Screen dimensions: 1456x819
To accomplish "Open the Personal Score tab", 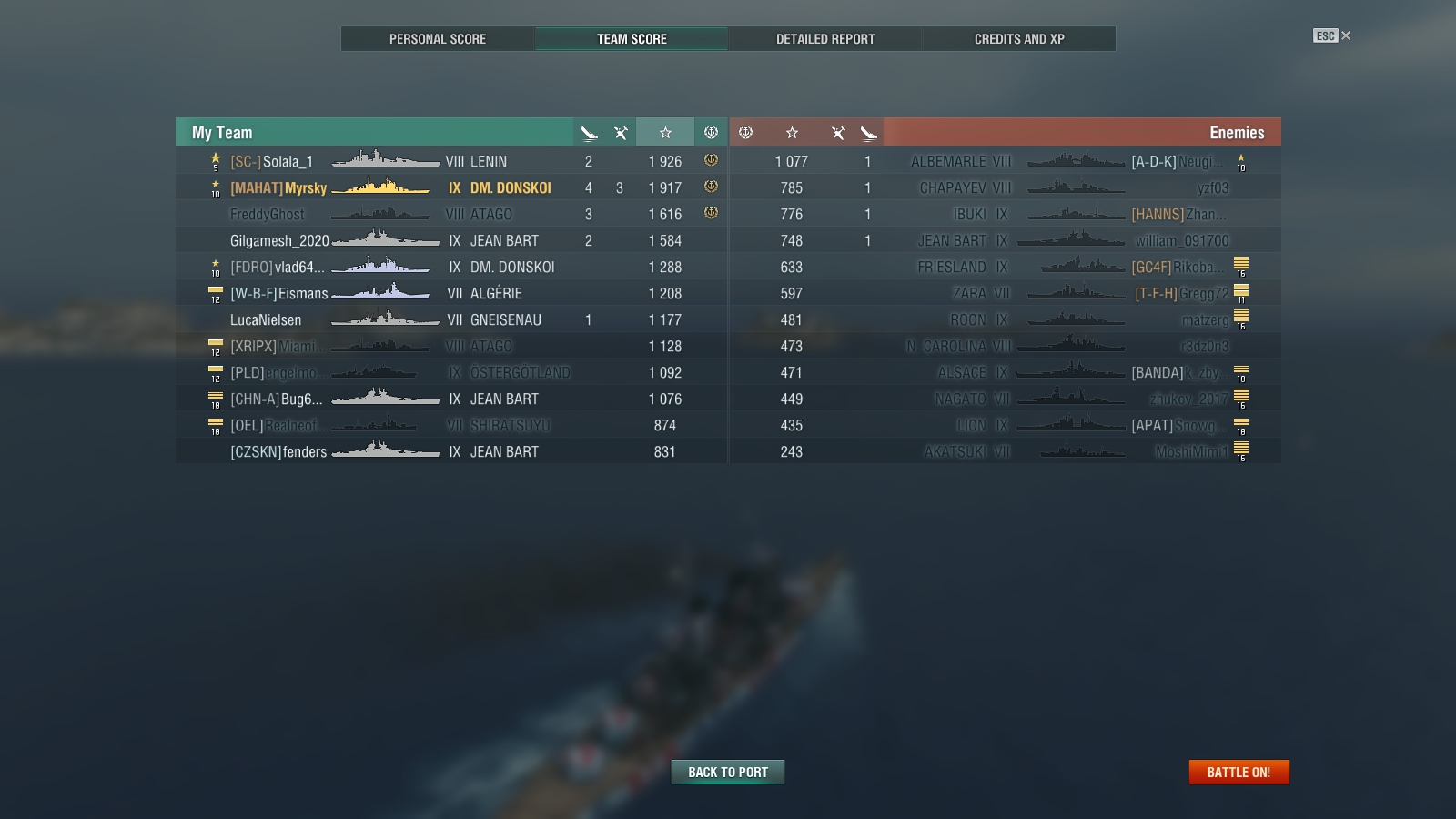I will pyautogui.click(x=438, y=39).
